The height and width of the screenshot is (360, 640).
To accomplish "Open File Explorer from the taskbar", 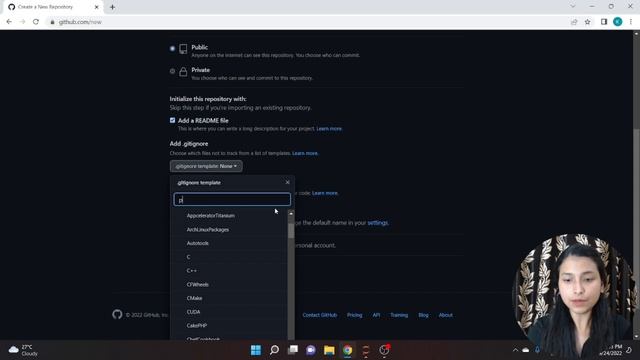I will tap(329, 350).
